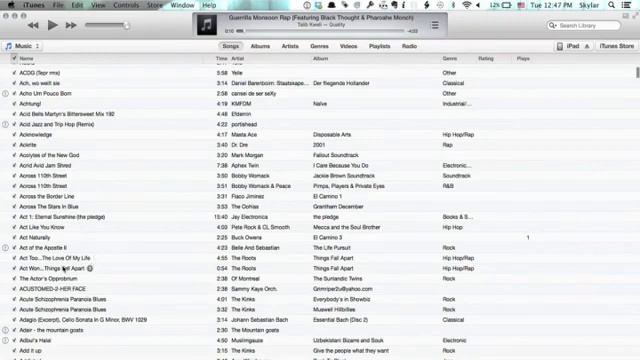Switch to the Albums tab
Image resolution: width=640 pixels, height=360 pixels.
click(x=260, y=46)
